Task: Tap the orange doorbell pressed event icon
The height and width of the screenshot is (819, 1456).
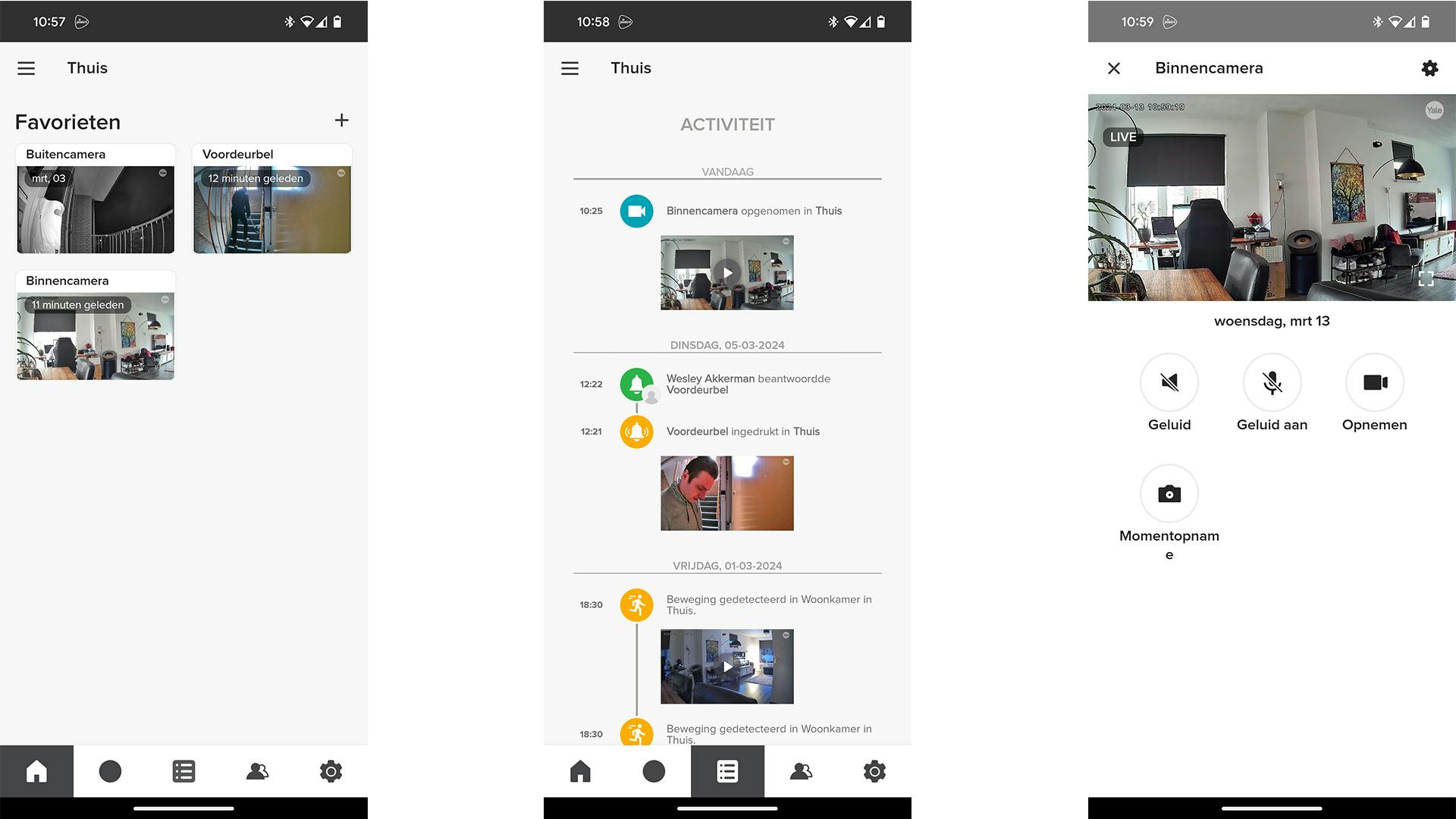Action: point(636,431)
